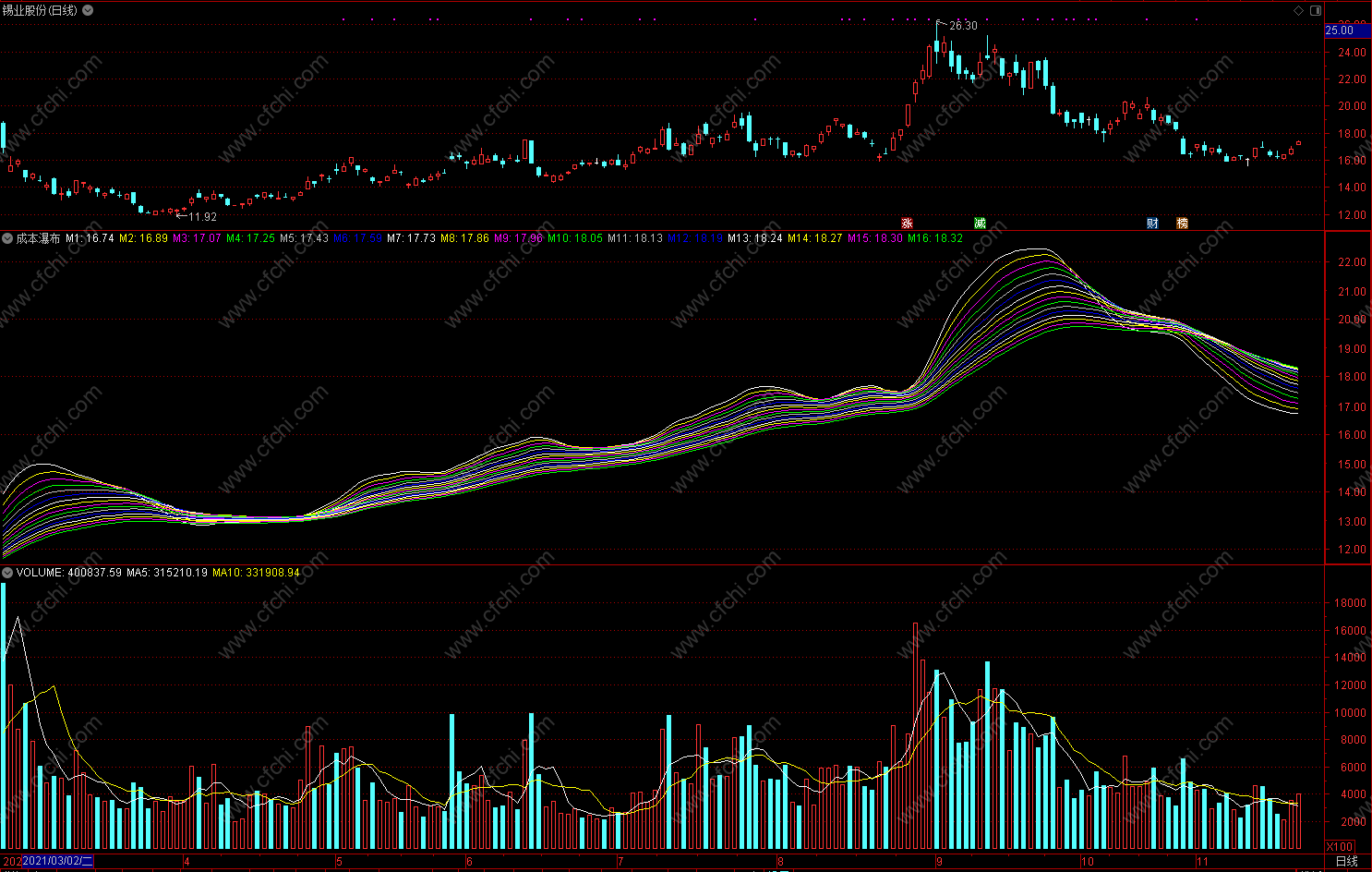
Task: Click the green 减 event marker
Action: coord(980,223)
